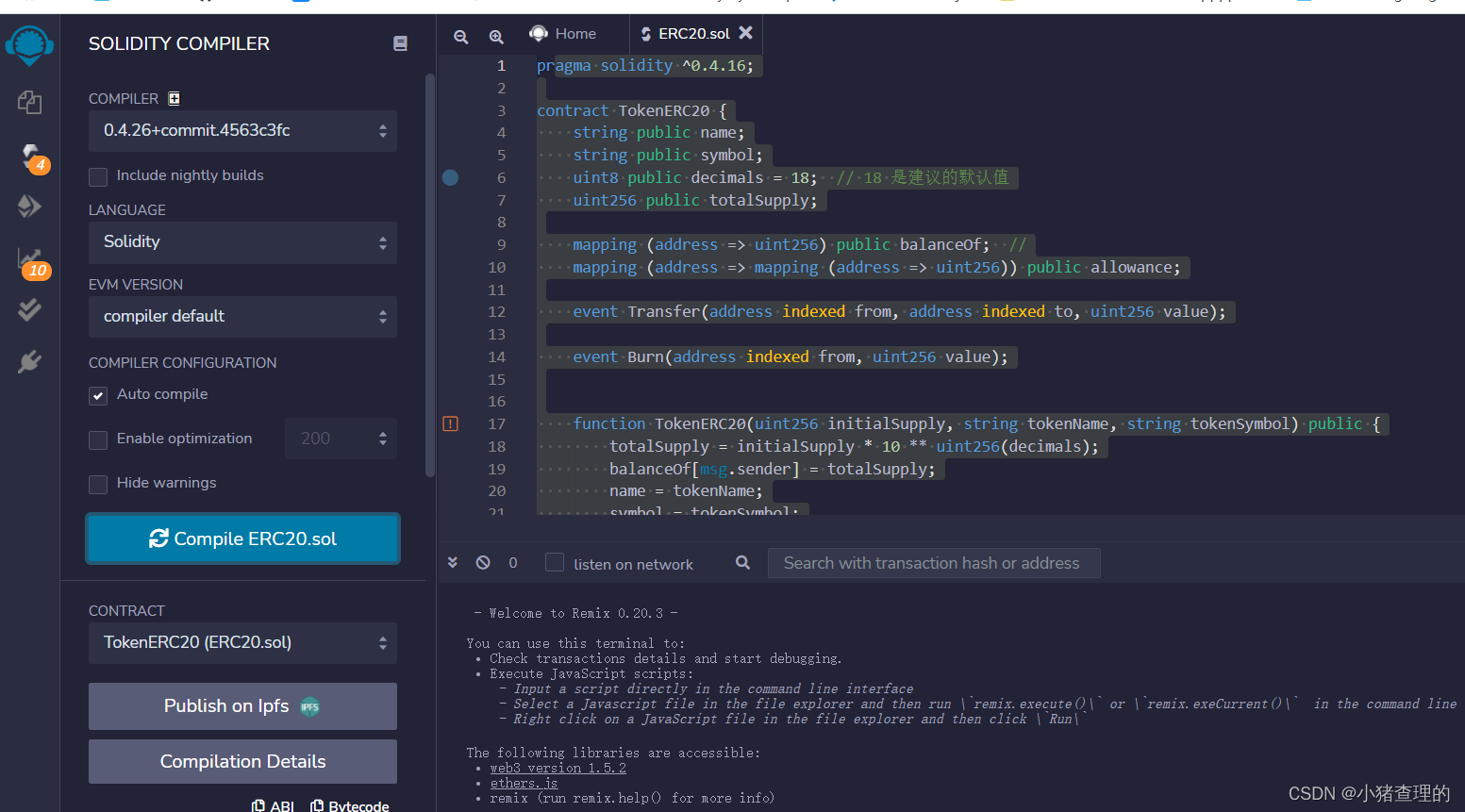Collapse the terminal with double chevron
Screen dimensions: 1465x812
pos(452,562)
